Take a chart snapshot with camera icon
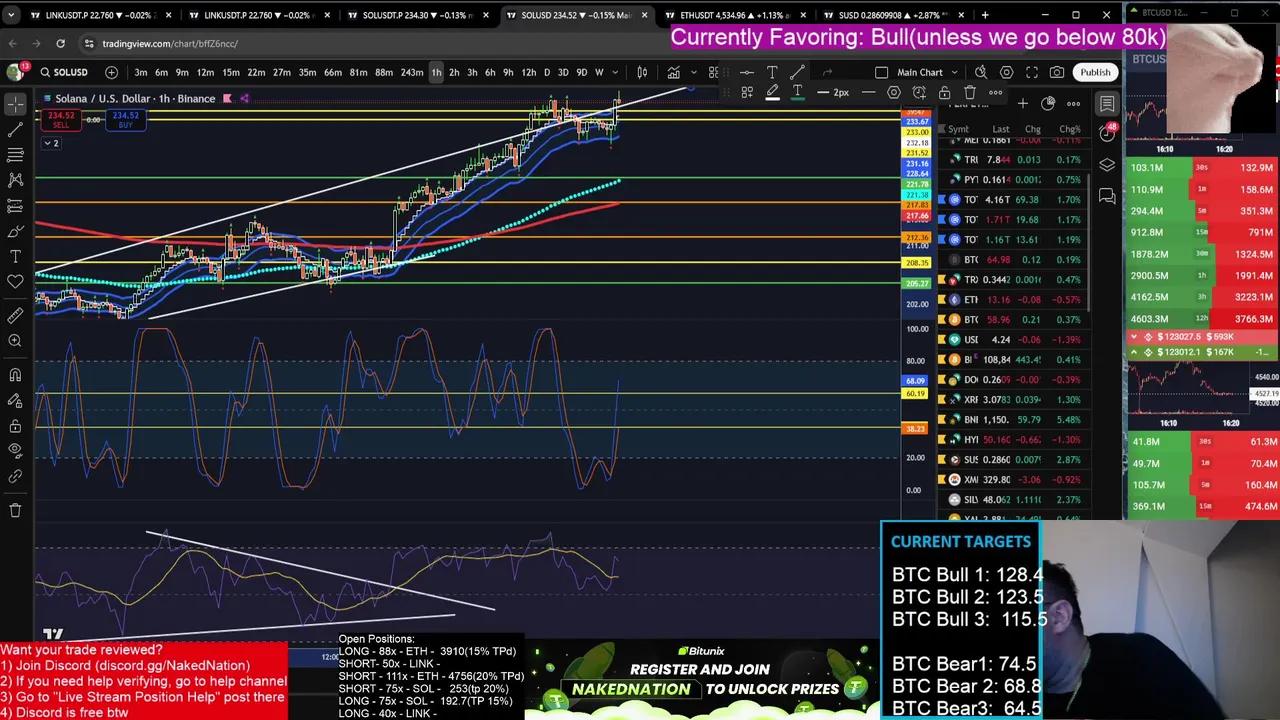Image resolution: width=1280 pixels, height=720 pixels. tap(1057, 72)
